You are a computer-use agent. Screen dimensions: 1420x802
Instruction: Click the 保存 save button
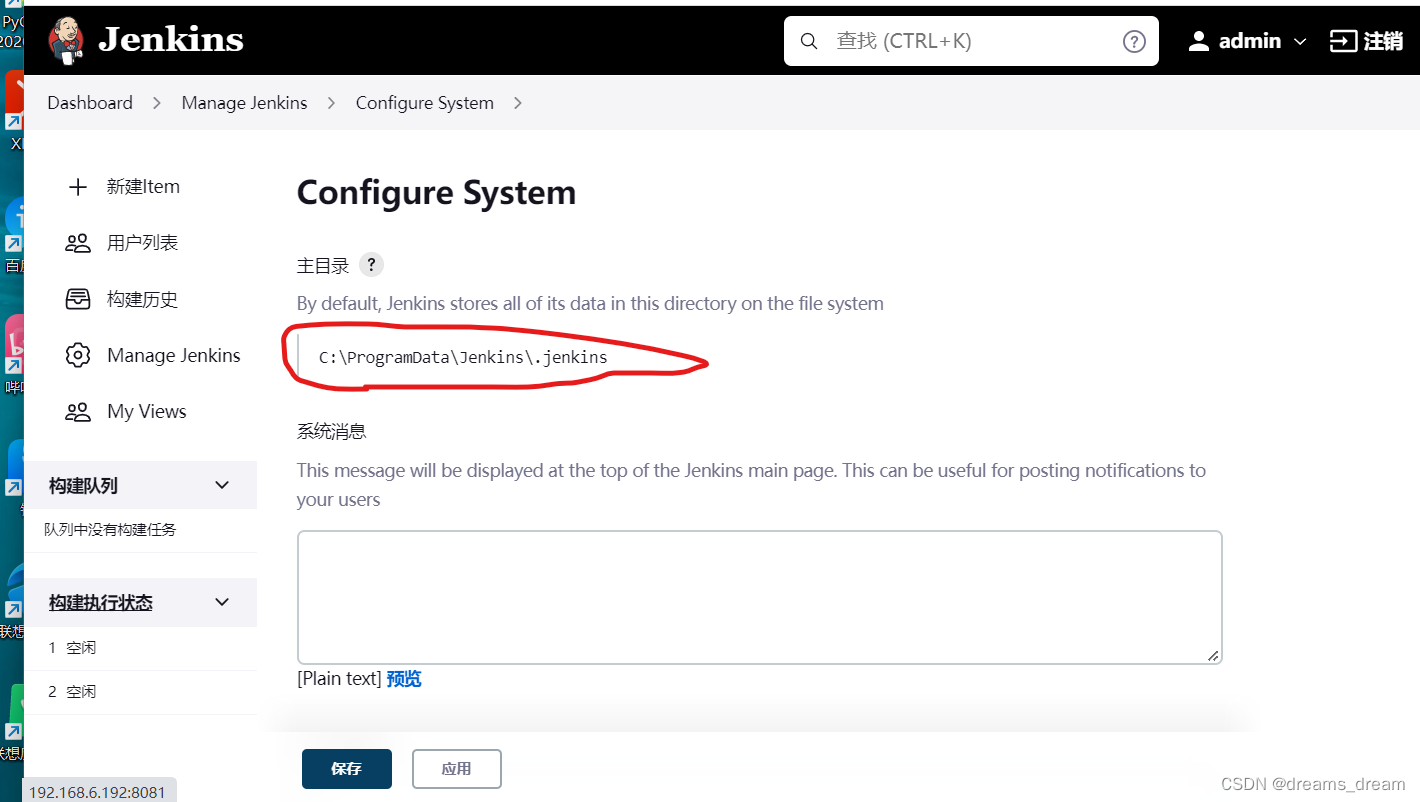point(346,768)
